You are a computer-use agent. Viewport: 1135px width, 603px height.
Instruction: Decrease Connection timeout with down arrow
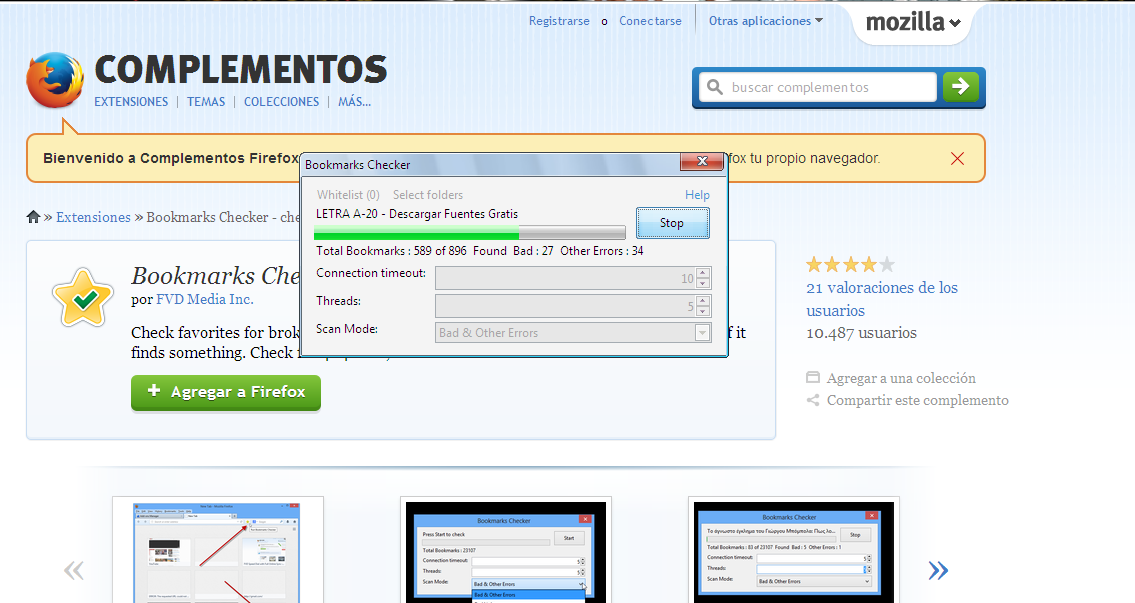(x=703, y=284)
